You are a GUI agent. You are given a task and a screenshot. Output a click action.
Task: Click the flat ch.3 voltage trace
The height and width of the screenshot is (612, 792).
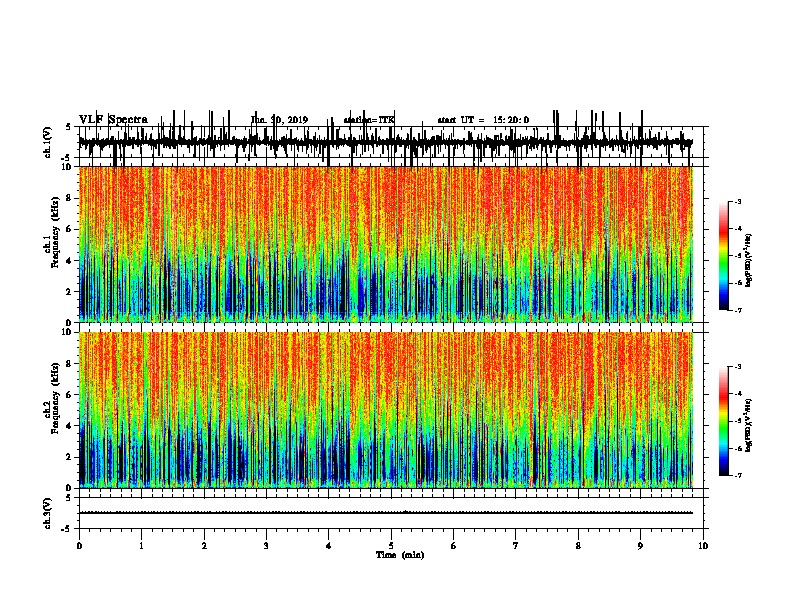pos(385,513)
